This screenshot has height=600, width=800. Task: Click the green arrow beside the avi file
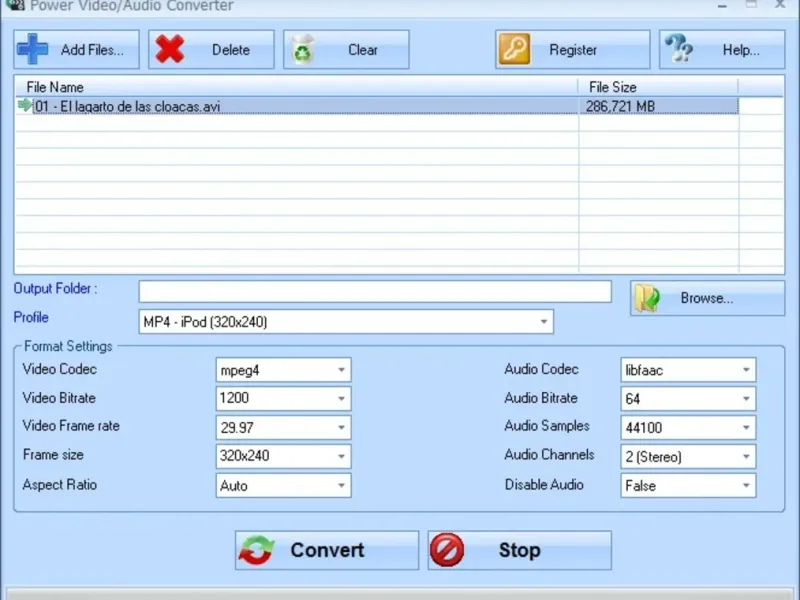[x=24, y=105]
